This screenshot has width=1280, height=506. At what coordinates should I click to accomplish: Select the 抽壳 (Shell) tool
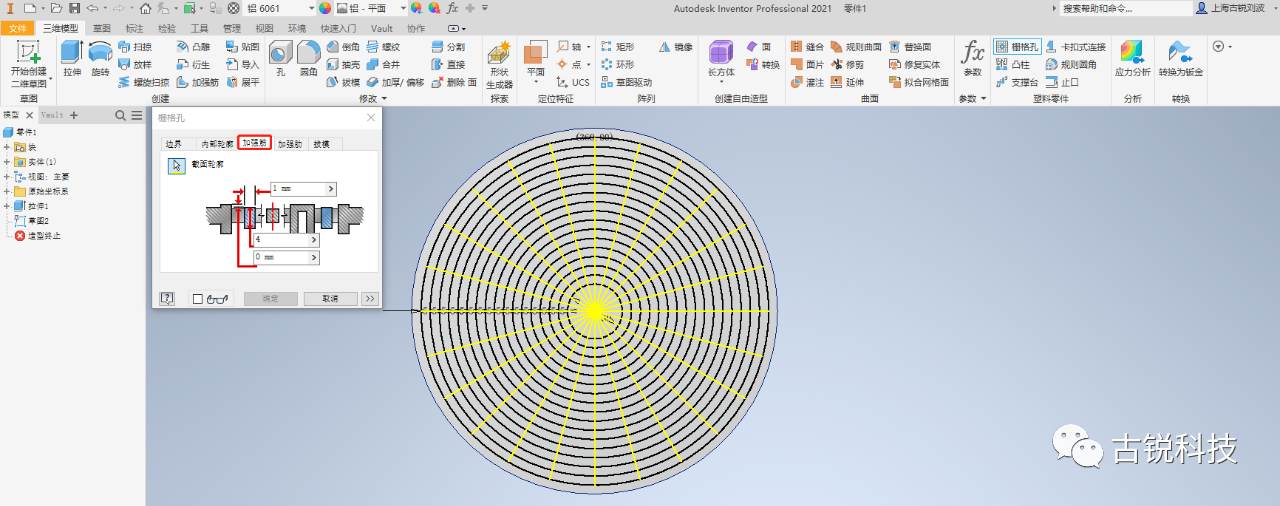343,64
